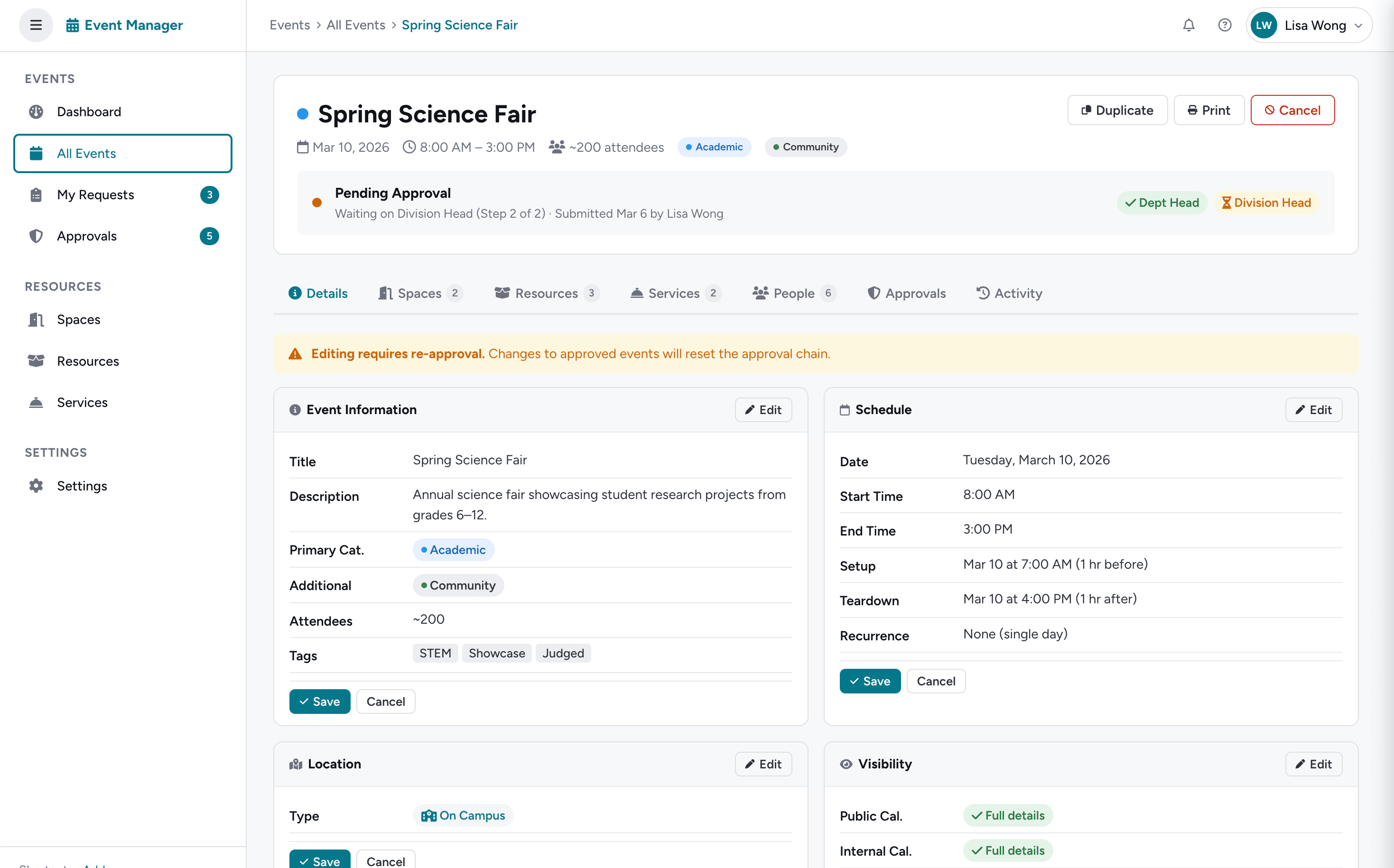Open Spaces via its sidebar icon
The width and height of the screenshot is (1394, 868).
[36, 320]
